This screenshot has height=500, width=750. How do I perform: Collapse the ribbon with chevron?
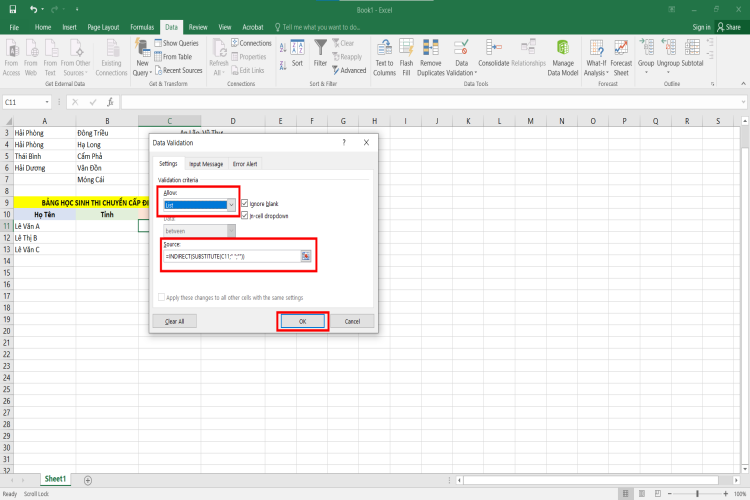tap(743, 84)
